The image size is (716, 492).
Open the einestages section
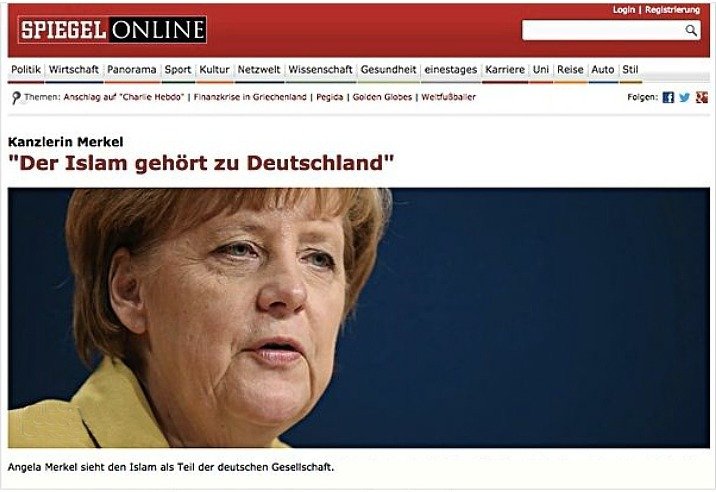pos(451,70)
